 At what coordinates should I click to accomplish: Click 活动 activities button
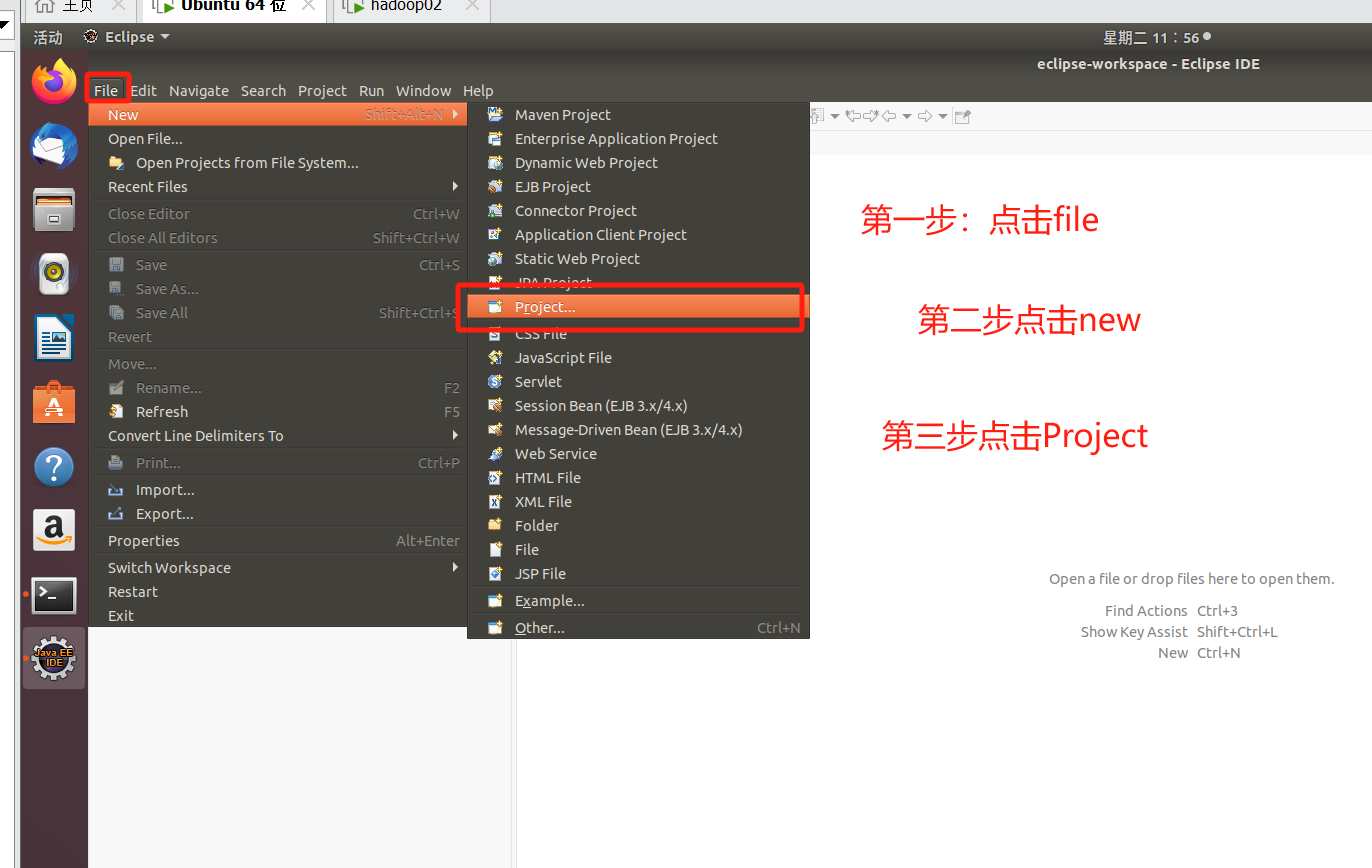click(x=48, y=37)
